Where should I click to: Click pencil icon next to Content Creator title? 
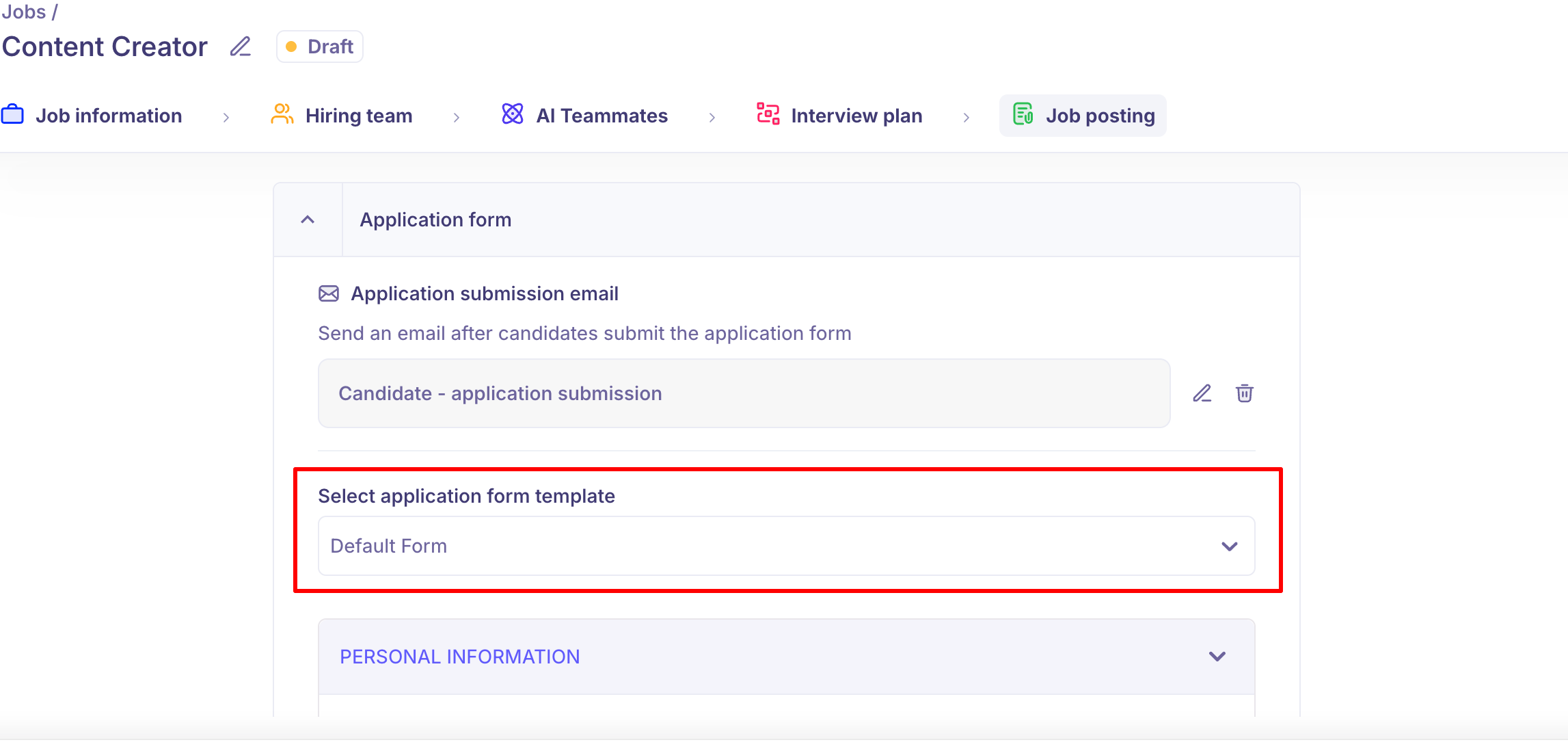click(240, 47)
